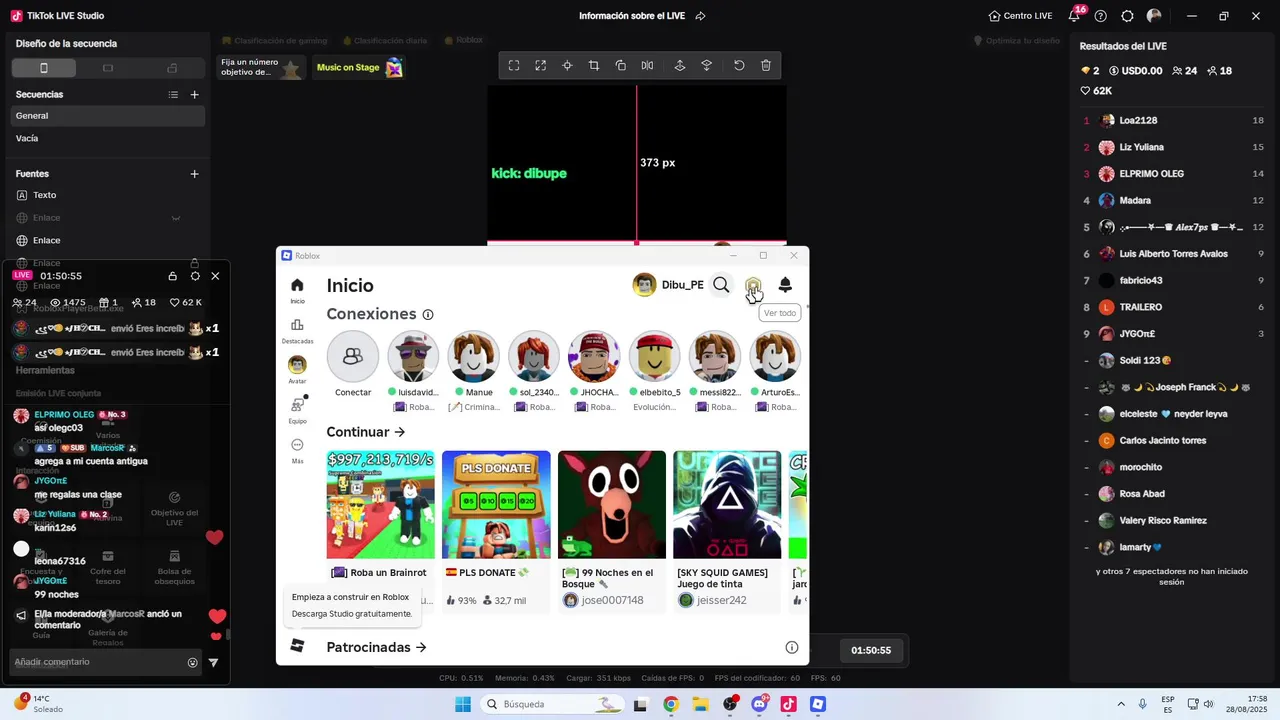This screenshot has height=720, width=1280.
Task: Select the visible Enlace source
Action: pyautogui.click(x=108, y=241)
